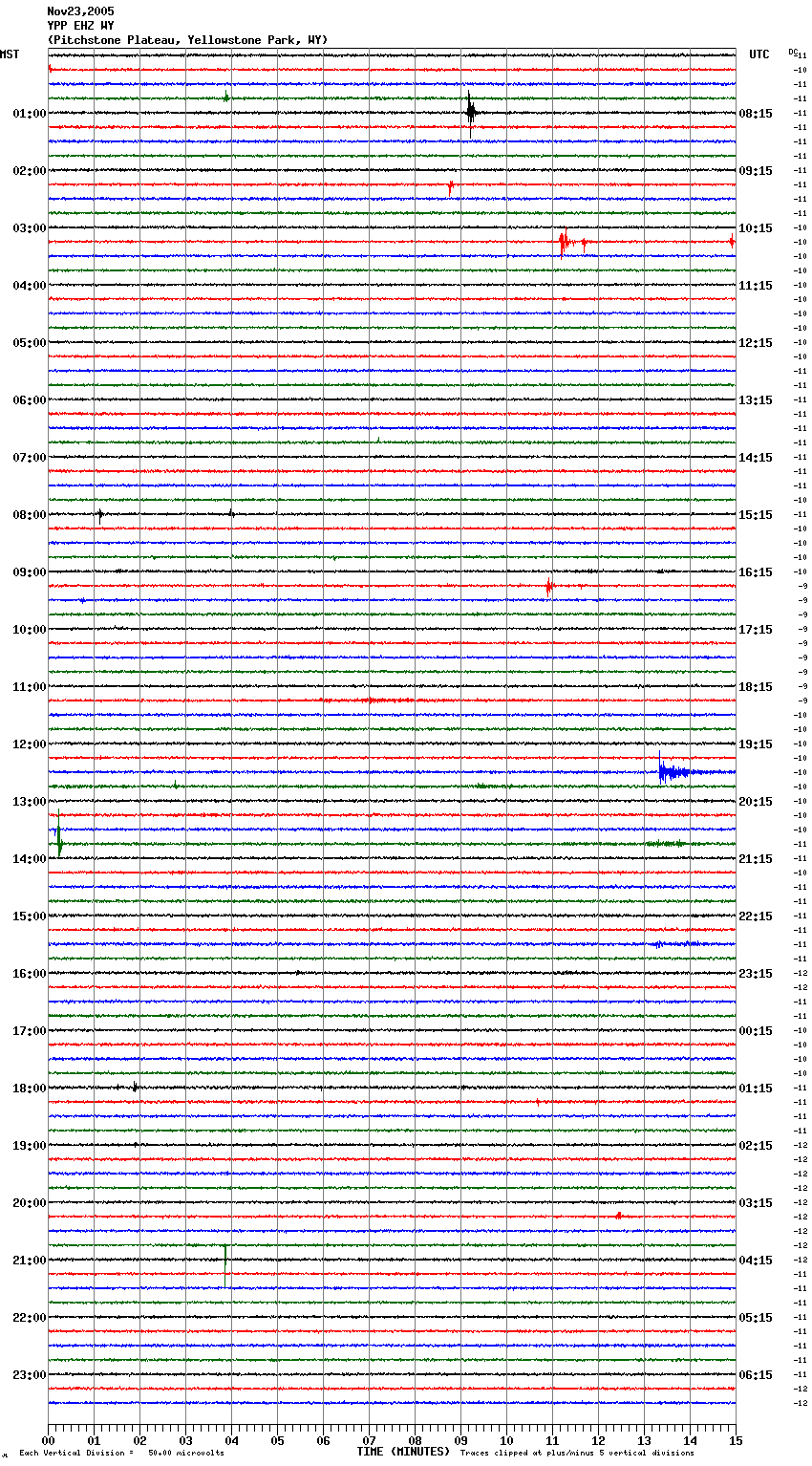The width and height of the screenshot is (812, 1466).
Task: Click the 23:15 UTC time label
Action: (x=756, y=974)
